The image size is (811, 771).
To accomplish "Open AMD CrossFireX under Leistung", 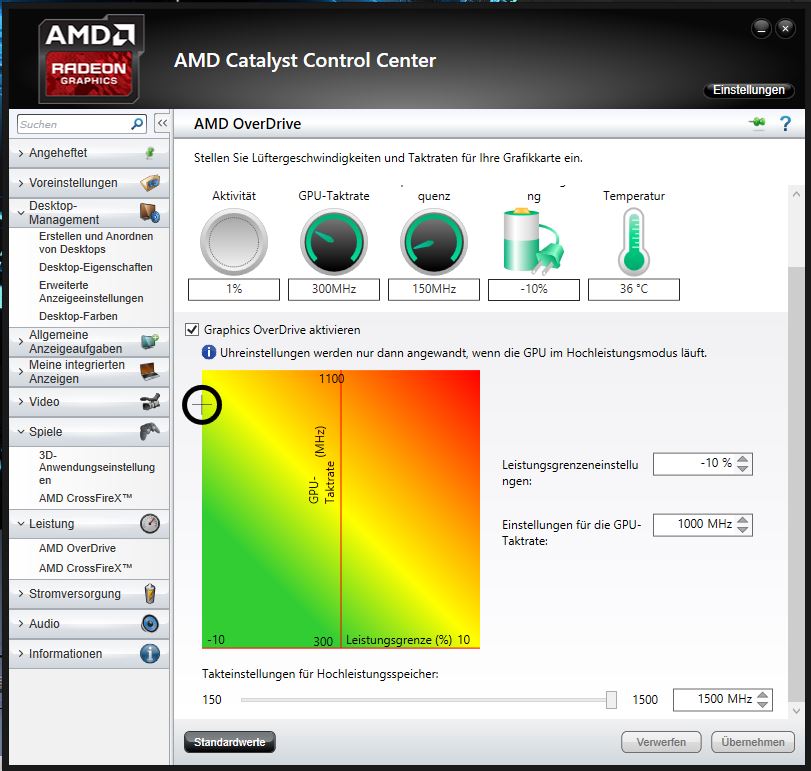I will [x=86, y=568].
